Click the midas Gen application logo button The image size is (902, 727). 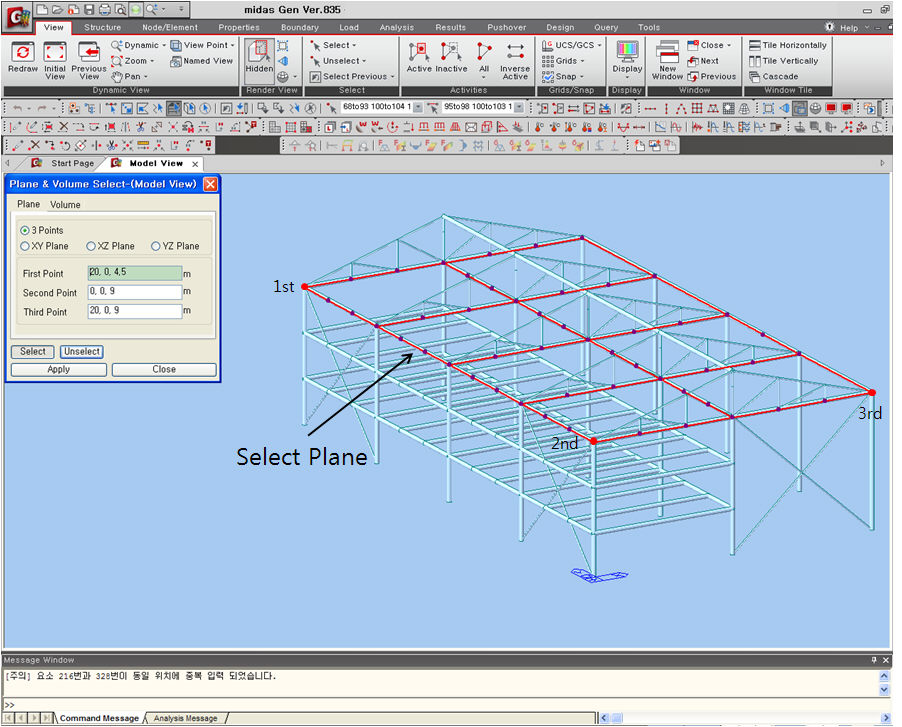coord(18,17)
